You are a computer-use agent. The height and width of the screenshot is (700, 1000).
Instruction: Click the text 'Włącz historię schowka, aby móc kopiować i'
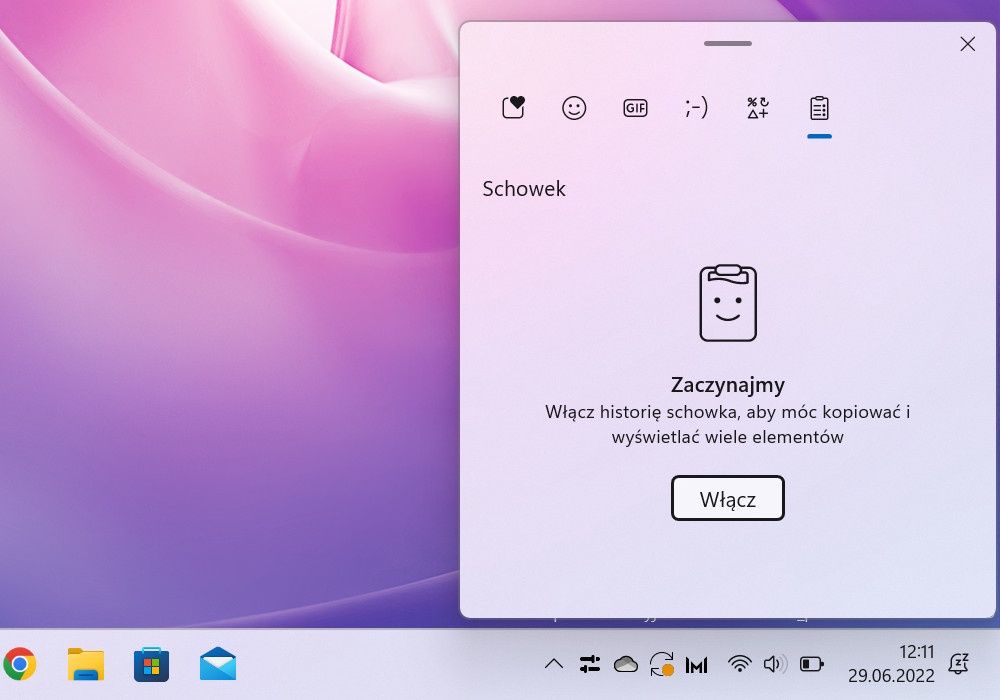(728, 412)
